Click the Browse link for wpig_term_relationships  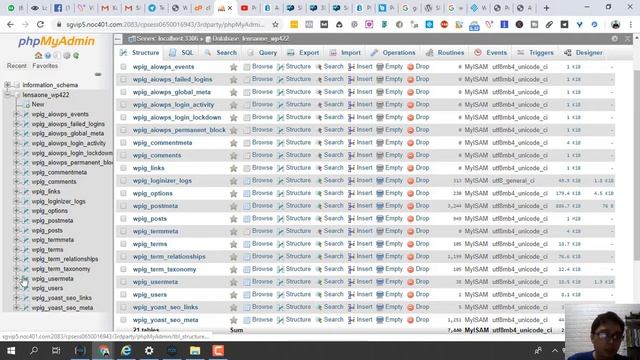[x=262, y=257]
